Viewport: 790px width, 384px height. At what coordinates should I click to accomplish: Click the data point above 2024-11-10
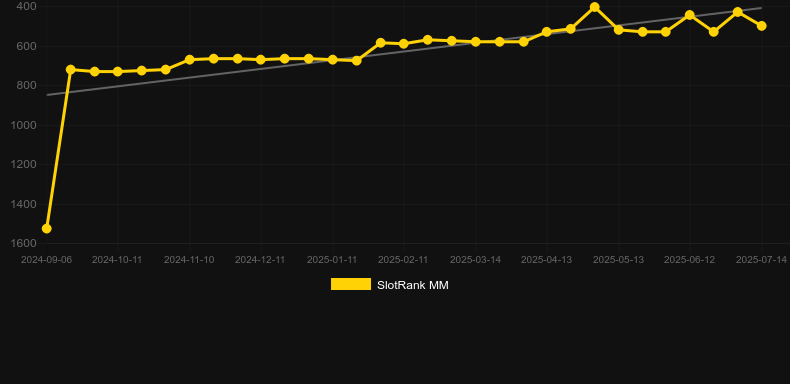(x=189, y=59)
